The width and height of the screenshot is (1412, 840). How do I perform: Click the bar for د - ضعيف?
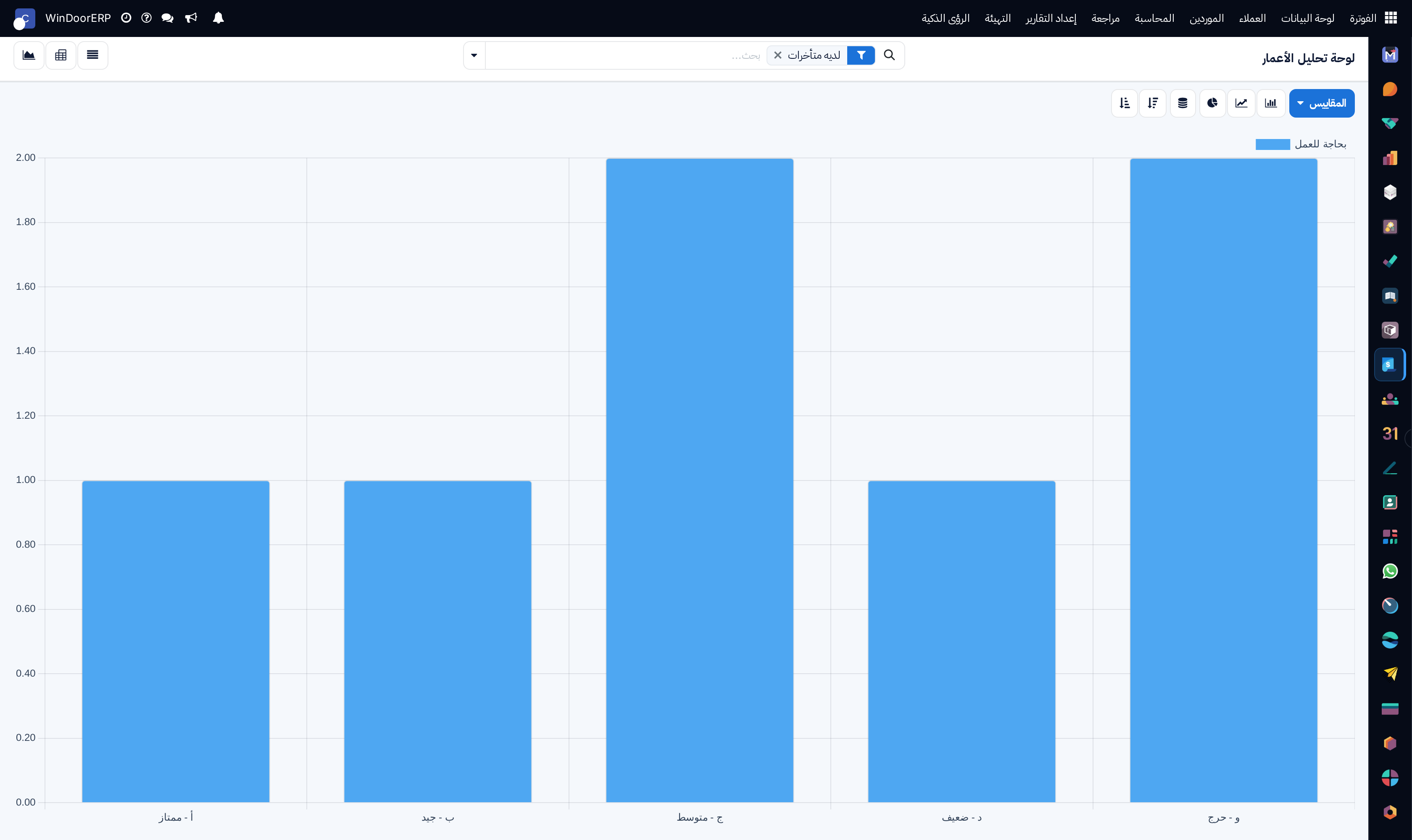click(x=962, y=641)
